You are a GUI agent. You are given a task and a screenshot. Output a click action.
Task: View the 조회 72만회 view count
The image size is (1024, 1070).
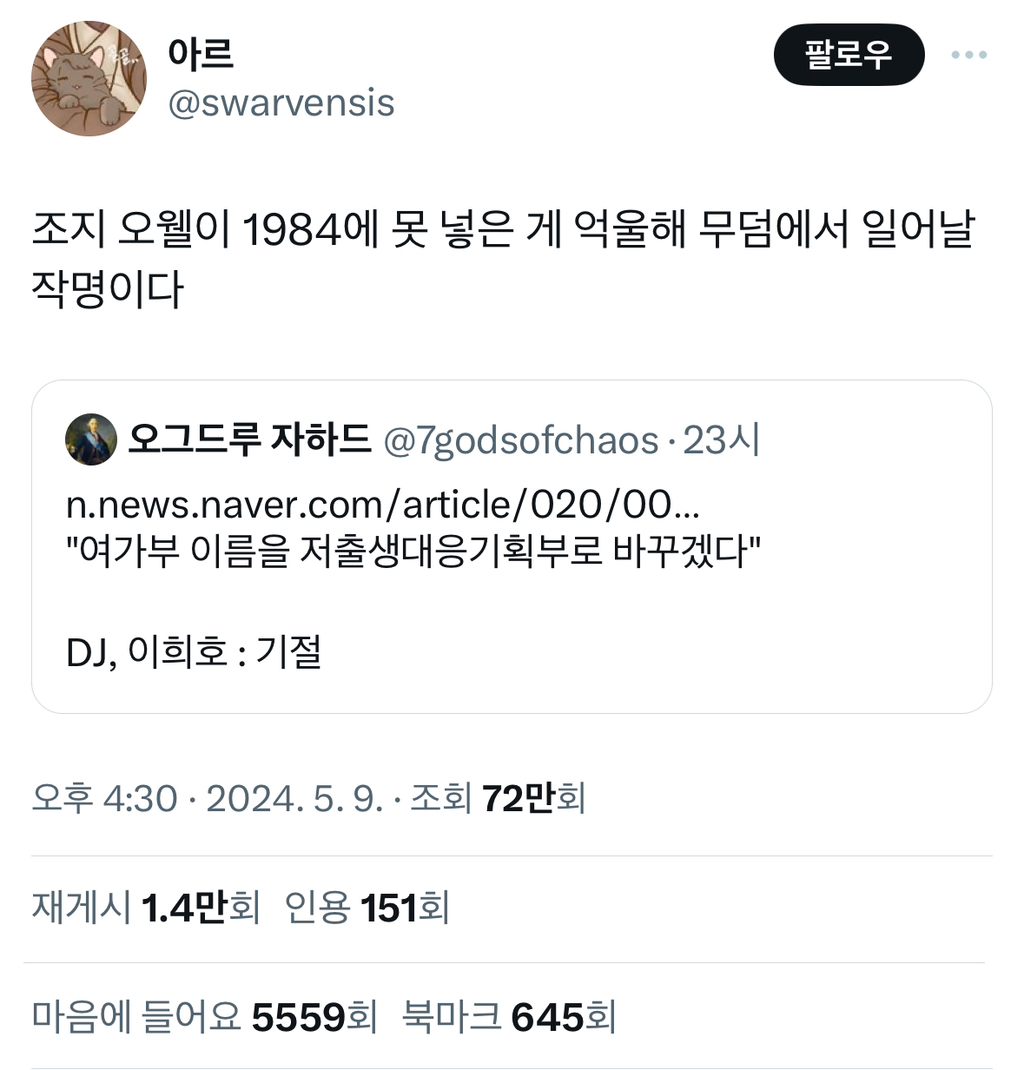497,798
